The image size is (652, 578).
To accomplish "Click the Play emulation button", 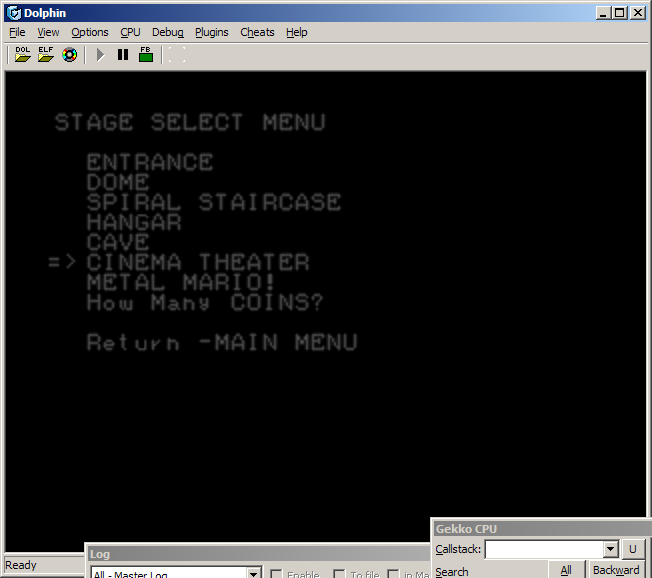I will tap(100, 54).
